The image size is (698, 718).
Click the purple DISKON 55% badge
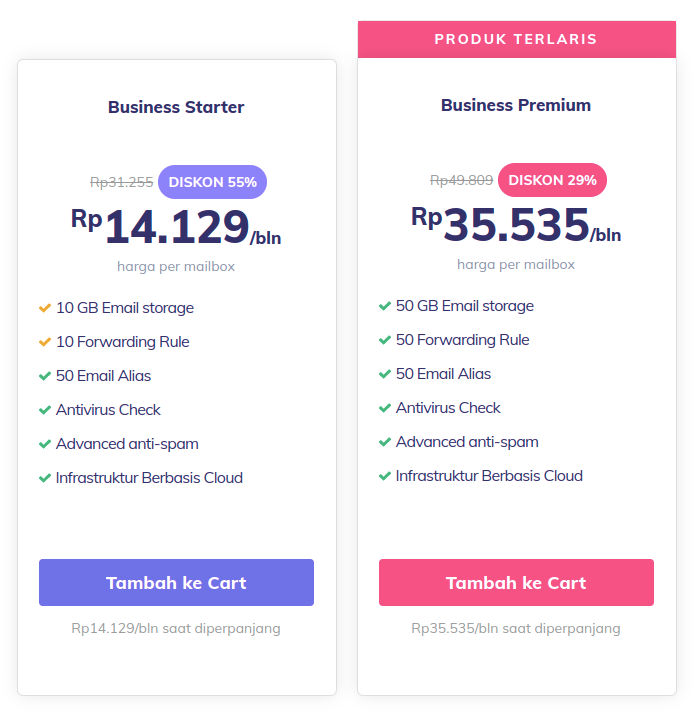212,182
